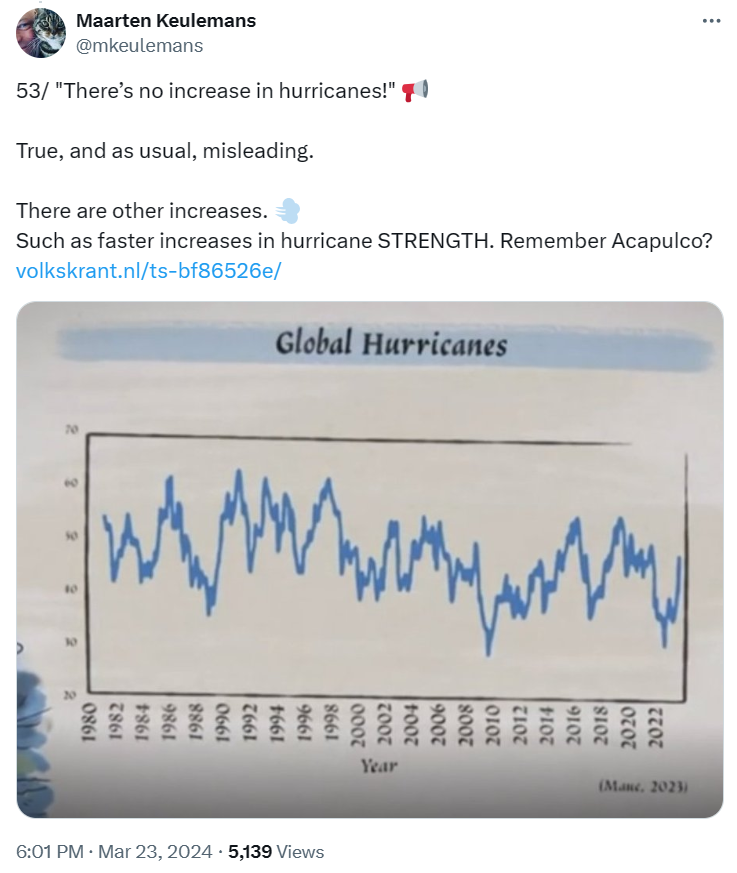Open the three-dot more options menu
The height and width of the screenshot is (873, 737).
(x=710, y=21)
